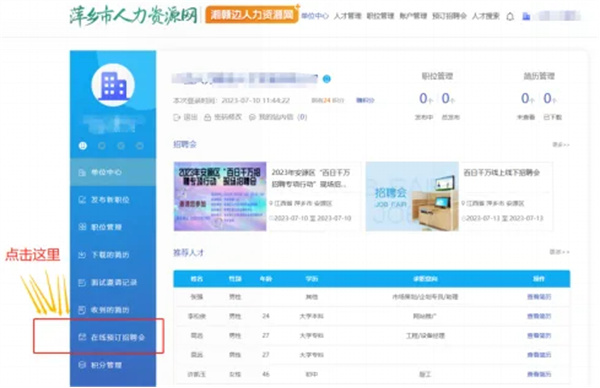The height and width of the screenshot is (388, 600).
Task: Select 人才搜索 in top navigation
Action: (486, 16)
